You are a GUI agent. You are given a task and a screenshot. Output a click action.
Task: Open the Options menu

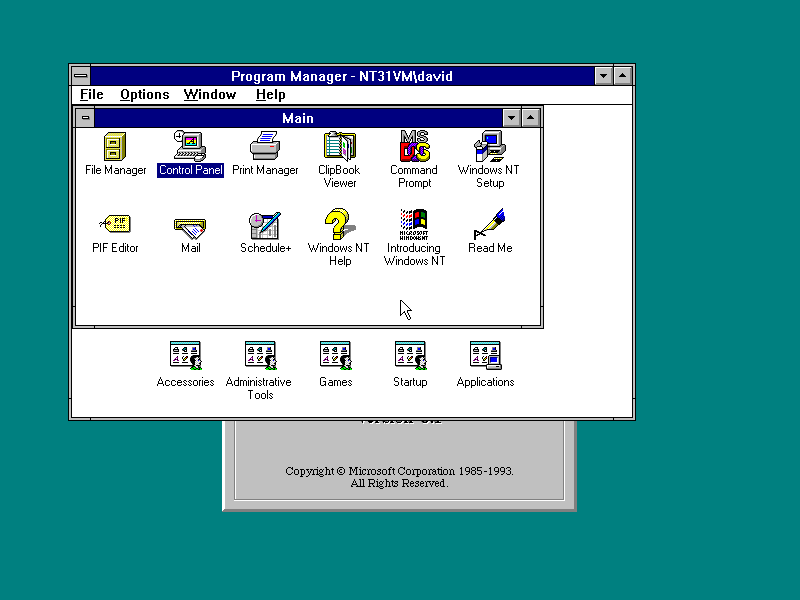pyautogui.click(x=144, y=94)
